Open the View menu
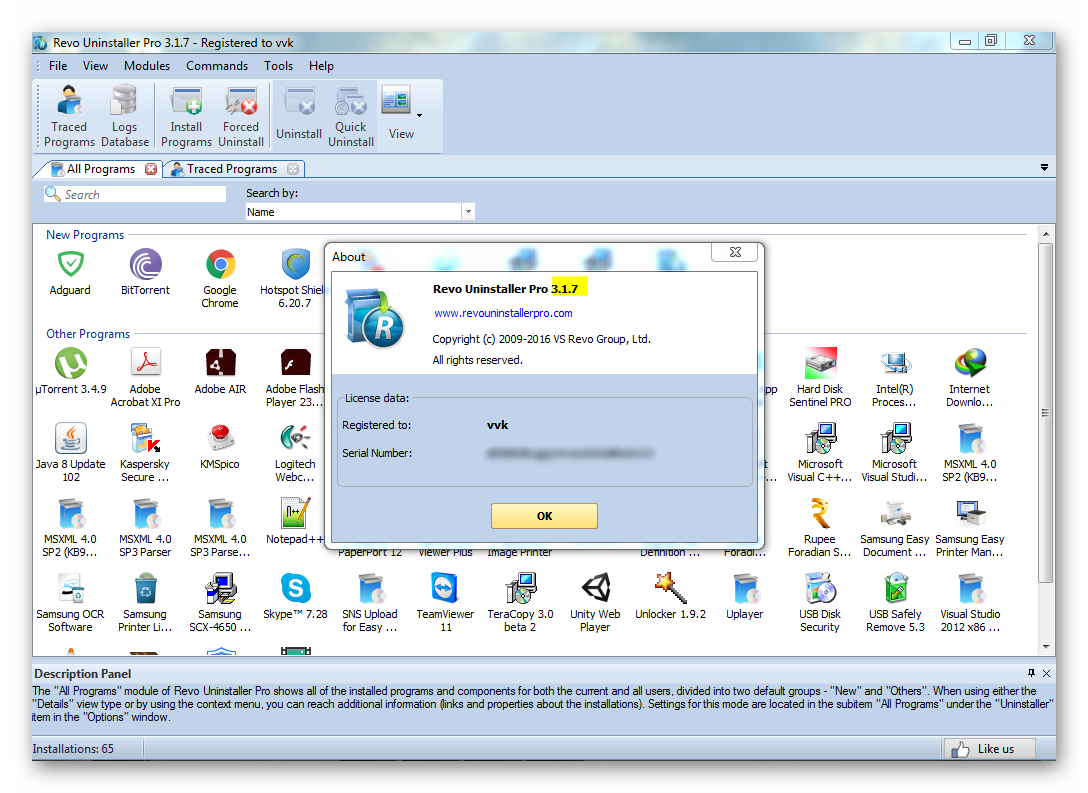 pos(95,66)
